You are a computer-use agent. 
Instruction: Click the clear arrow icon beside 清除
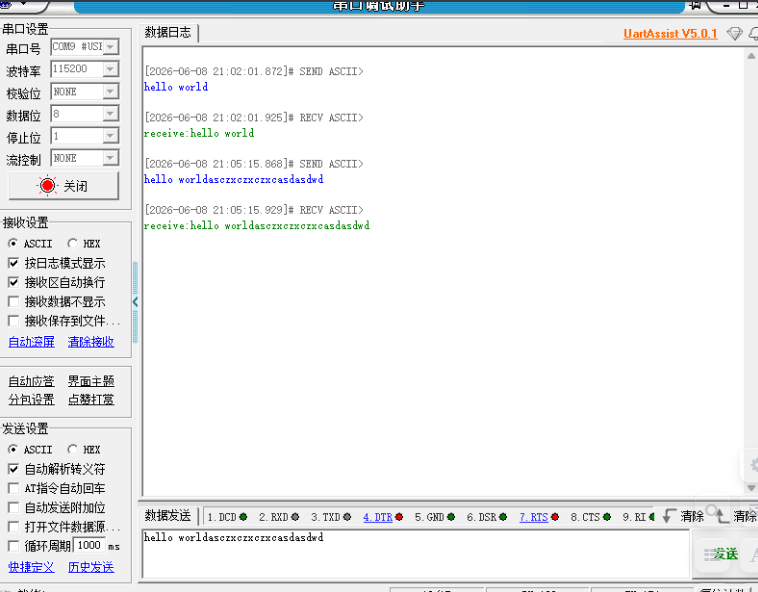point(669,516)
